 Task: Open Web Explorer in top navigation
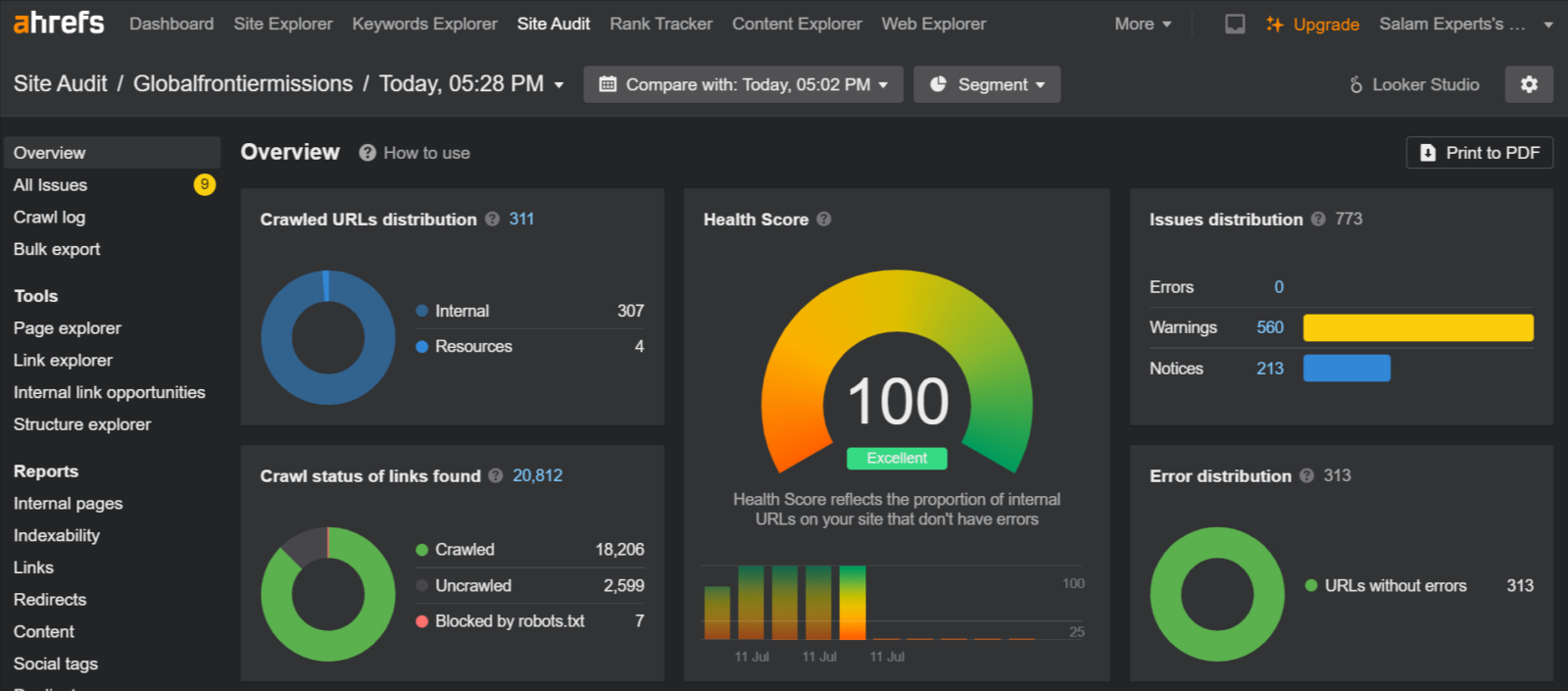pyautogui.click(x=934, y=24)
